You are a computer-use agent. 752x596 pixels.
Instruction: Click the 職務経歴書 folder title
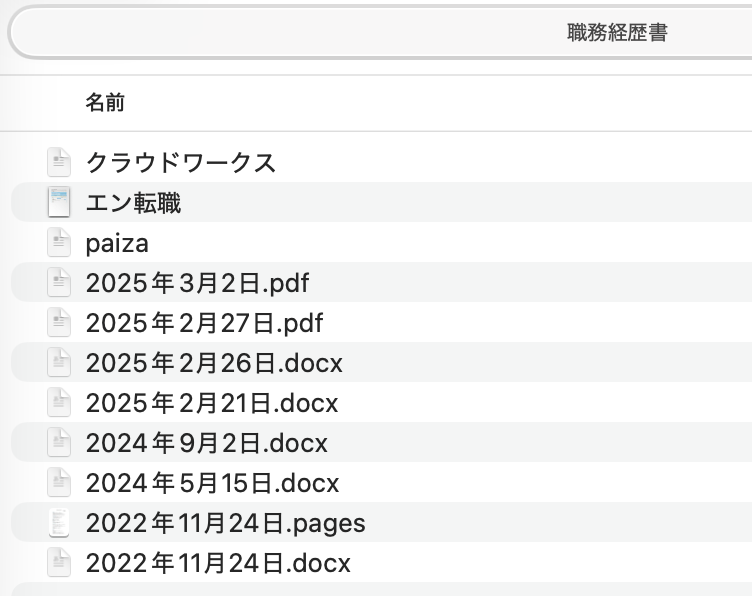coord(617,33)
